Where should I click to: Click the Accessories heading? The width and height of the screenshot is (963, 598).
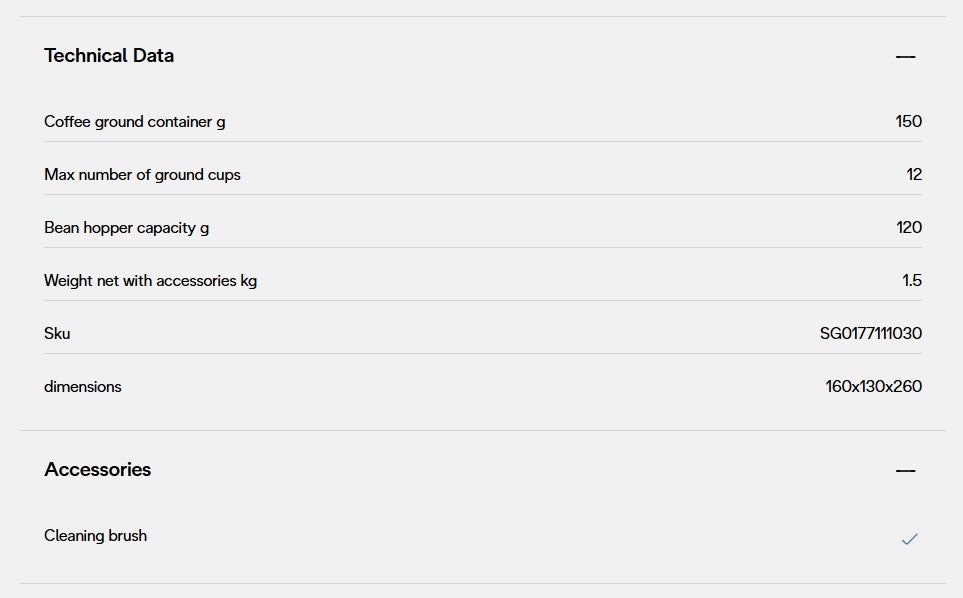tap(98, 470)
